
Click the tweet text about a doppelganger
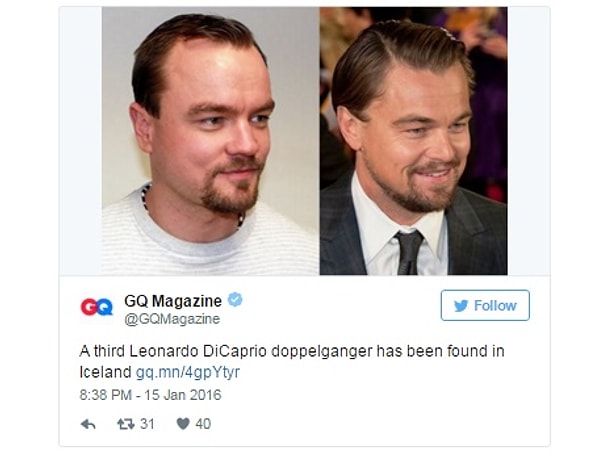pyautogui.click(x=292, y=361)
